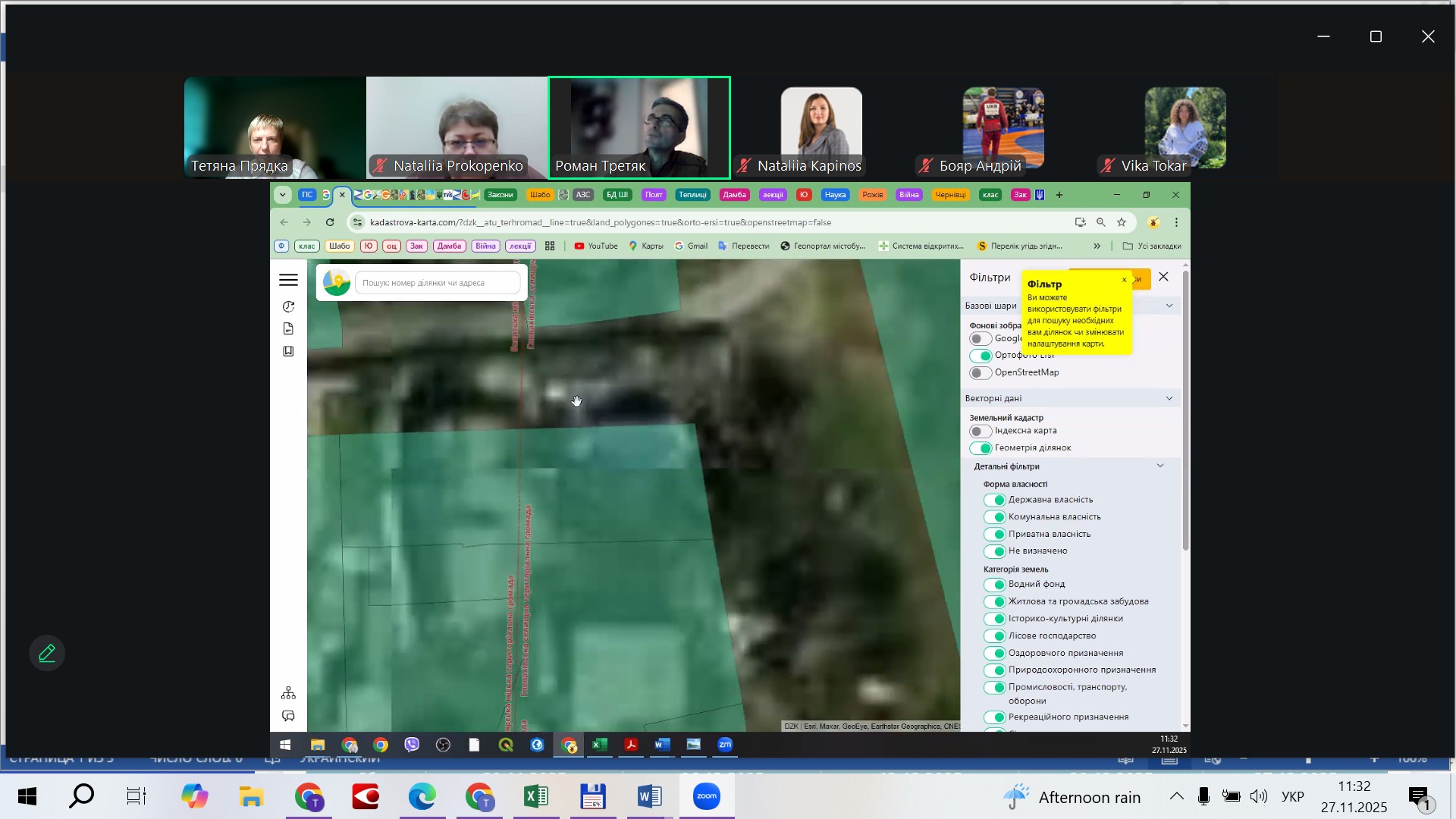Bookmark page with the star icon
The height and width of the screenshot is (819, 1456).
(1122, 222)
